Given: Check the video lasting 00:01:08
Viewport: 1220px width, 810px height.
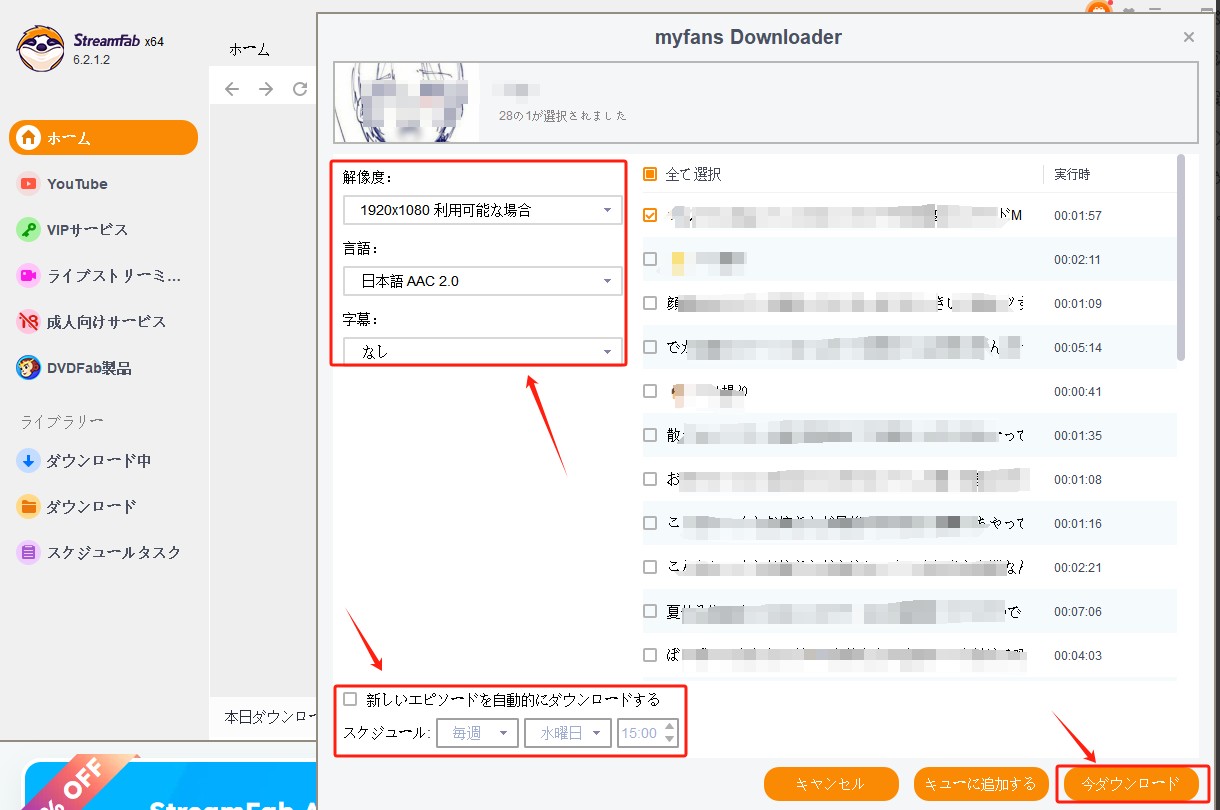Looking at the screenshot, I should point(650,479).
